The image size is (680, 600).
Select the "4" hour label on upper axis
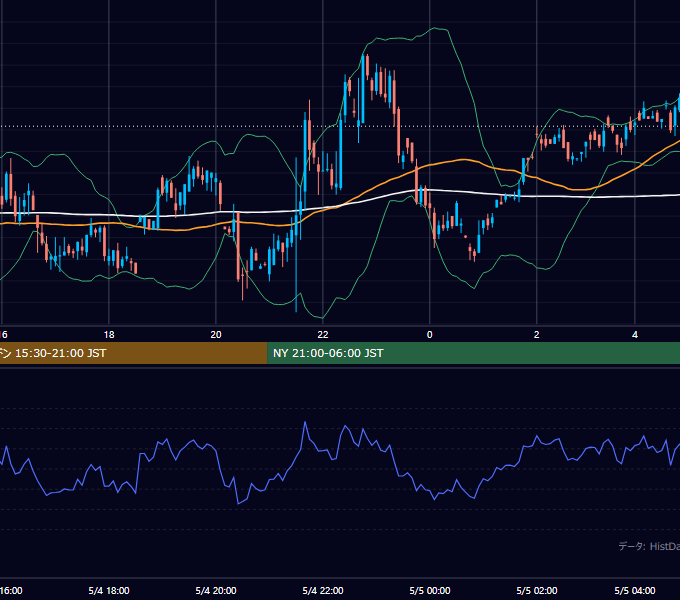tap(635, 335)
